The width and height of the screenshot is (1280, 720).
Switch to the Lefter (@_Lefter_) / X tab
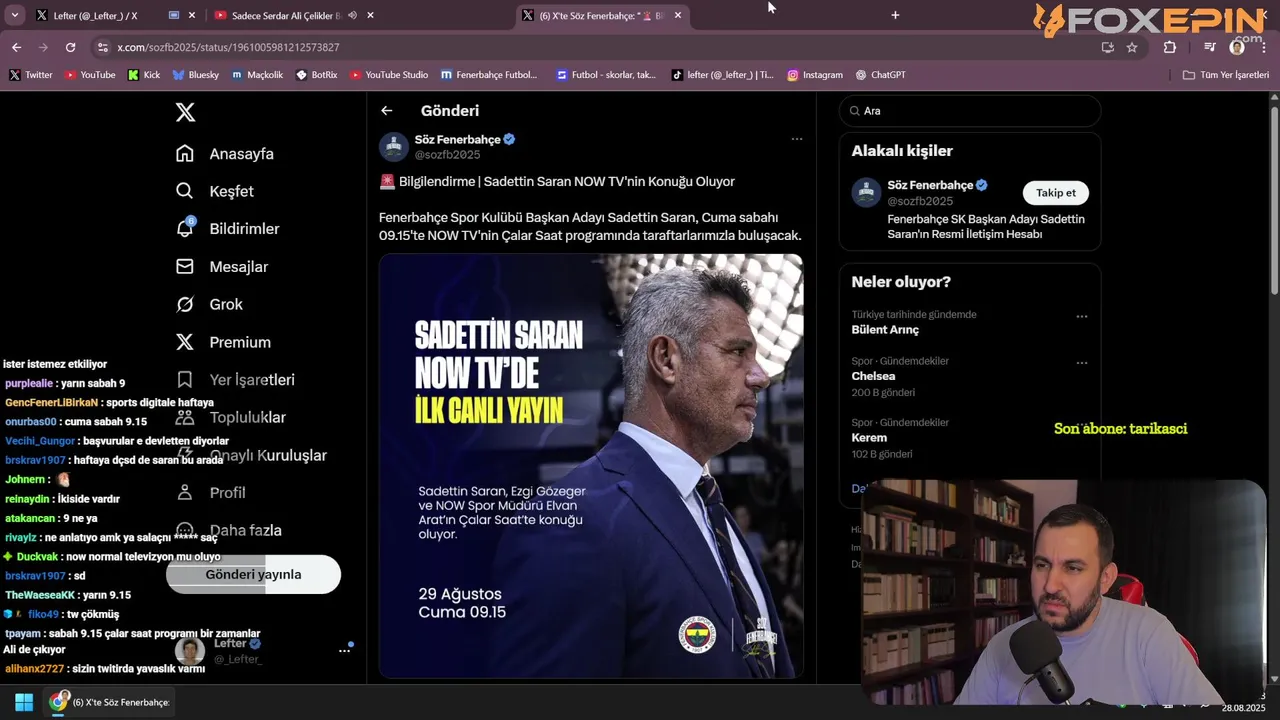95,16
